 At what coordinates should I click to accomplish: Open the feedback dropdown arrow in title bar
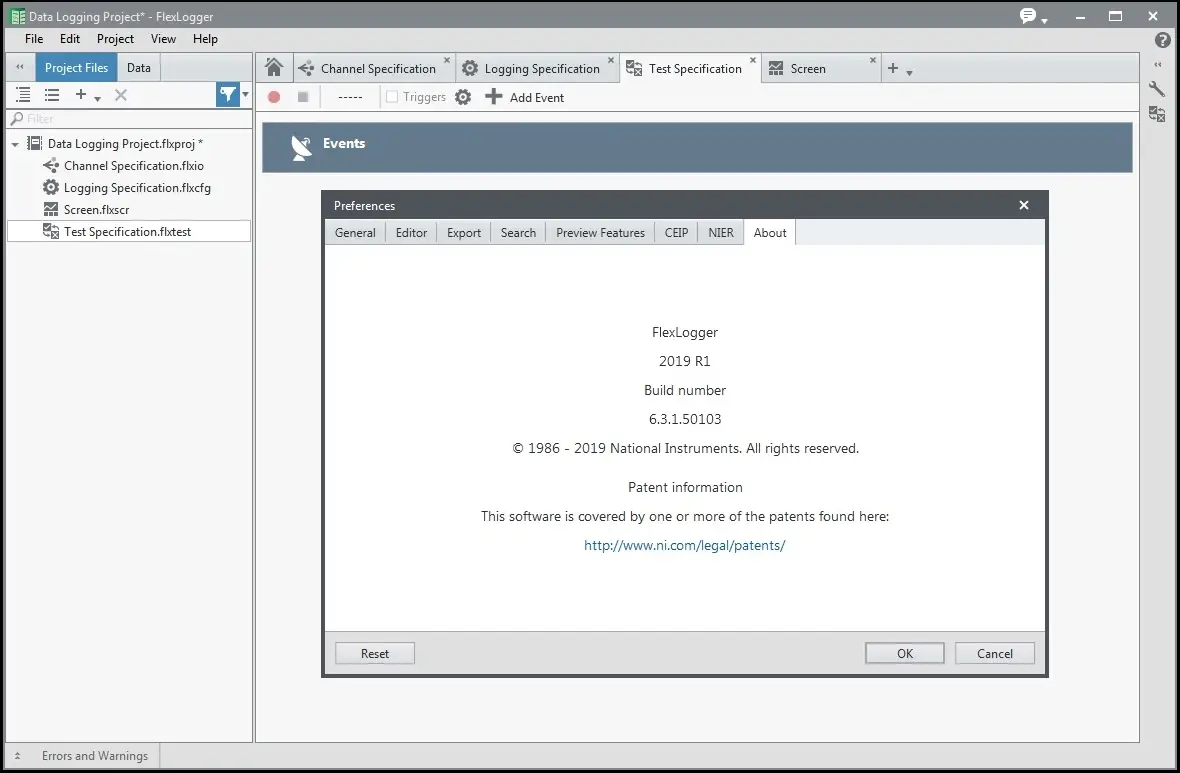tap(1045, 21)
